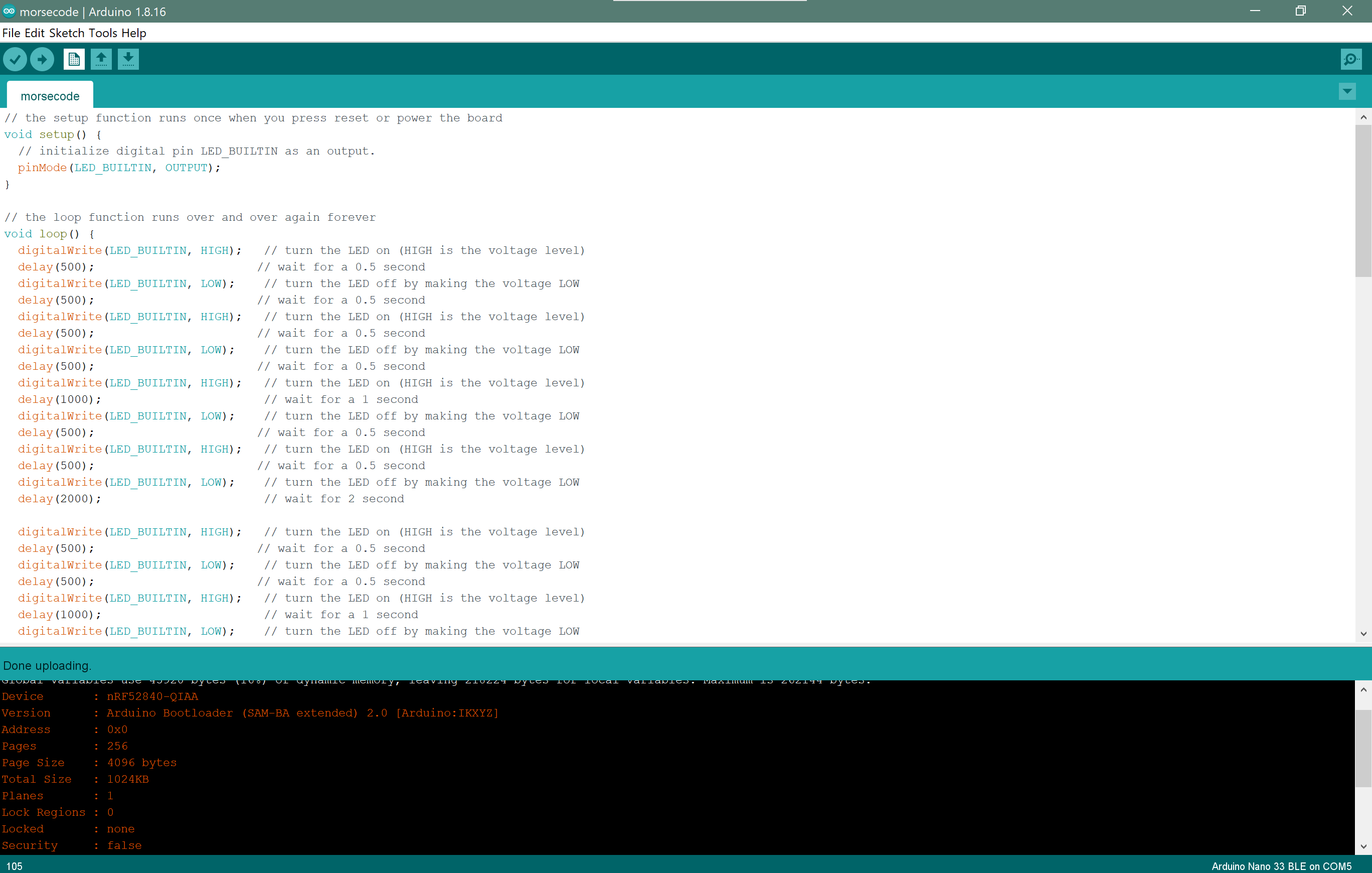Close the Arduino window
This screenshot has height=873, width=1372.
tap(1347, 11)
